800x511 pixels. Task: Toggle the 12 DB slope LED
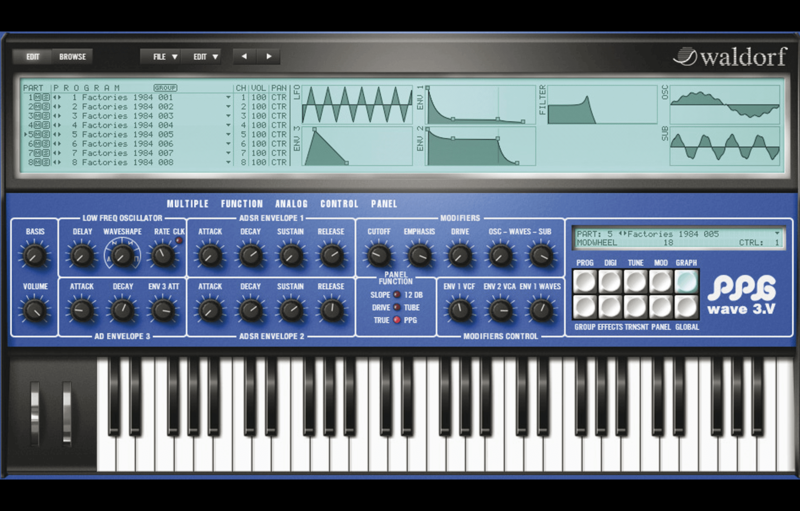coord(396,295)
